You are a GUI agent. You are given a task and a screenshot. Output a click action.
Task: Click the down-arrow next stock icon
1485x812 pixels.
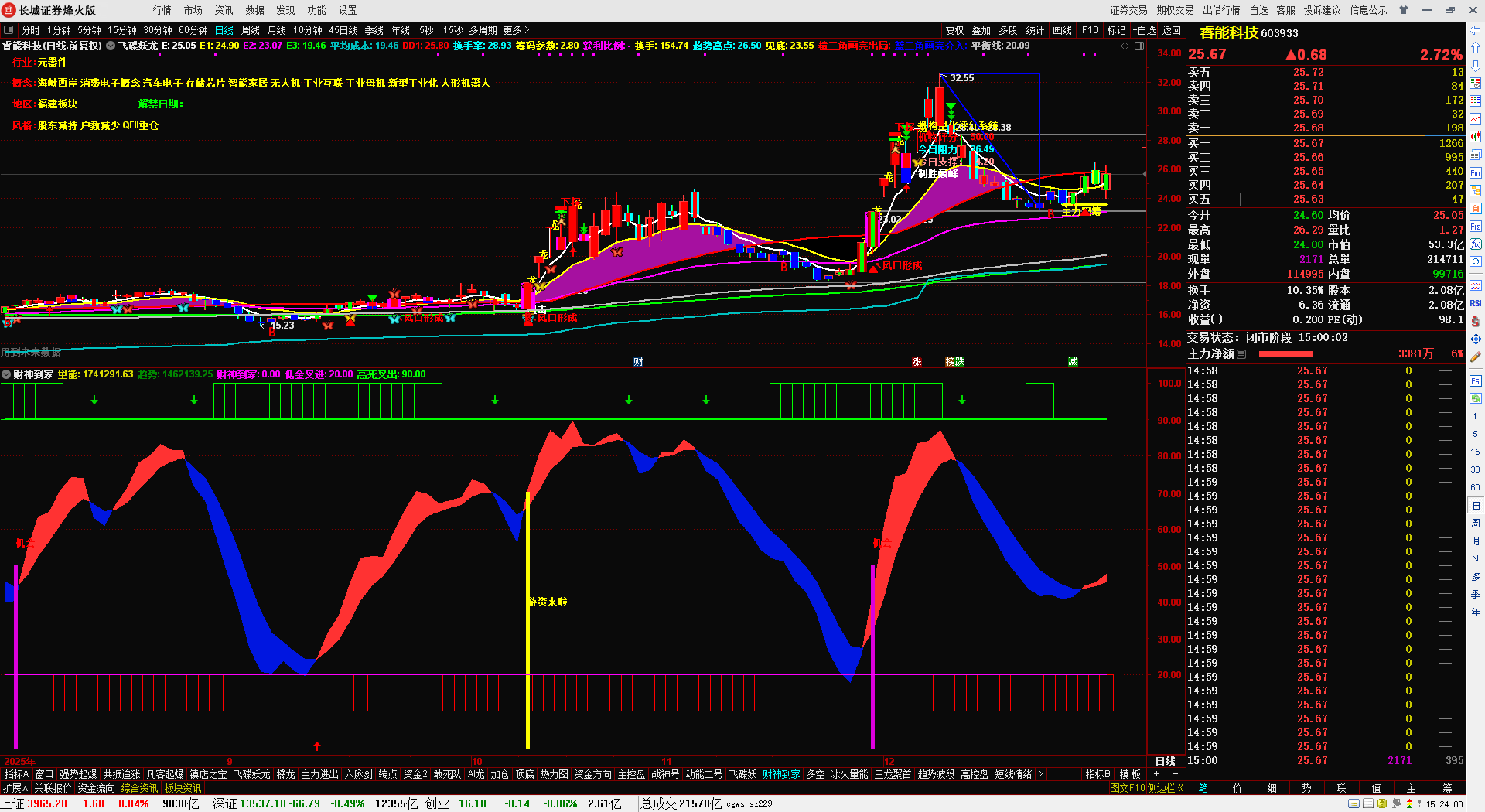(1476, 66)
